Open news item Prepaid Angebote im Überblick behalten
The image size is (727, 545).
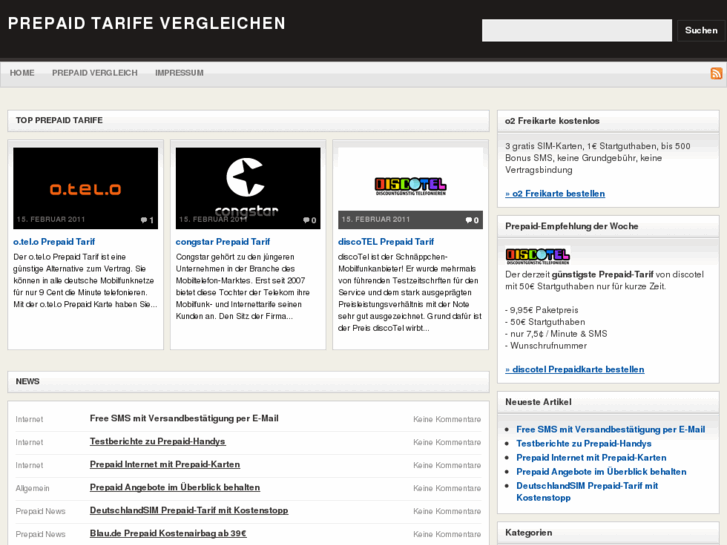tap(175, 487)
